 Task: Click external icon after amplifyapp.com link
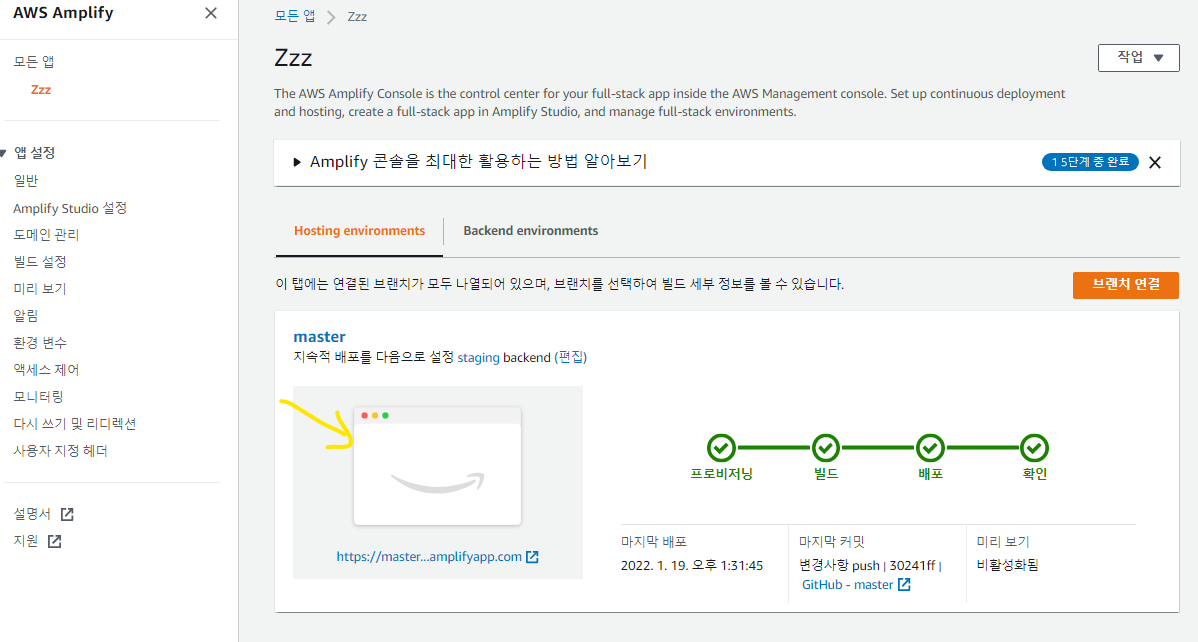click(533, 557)
